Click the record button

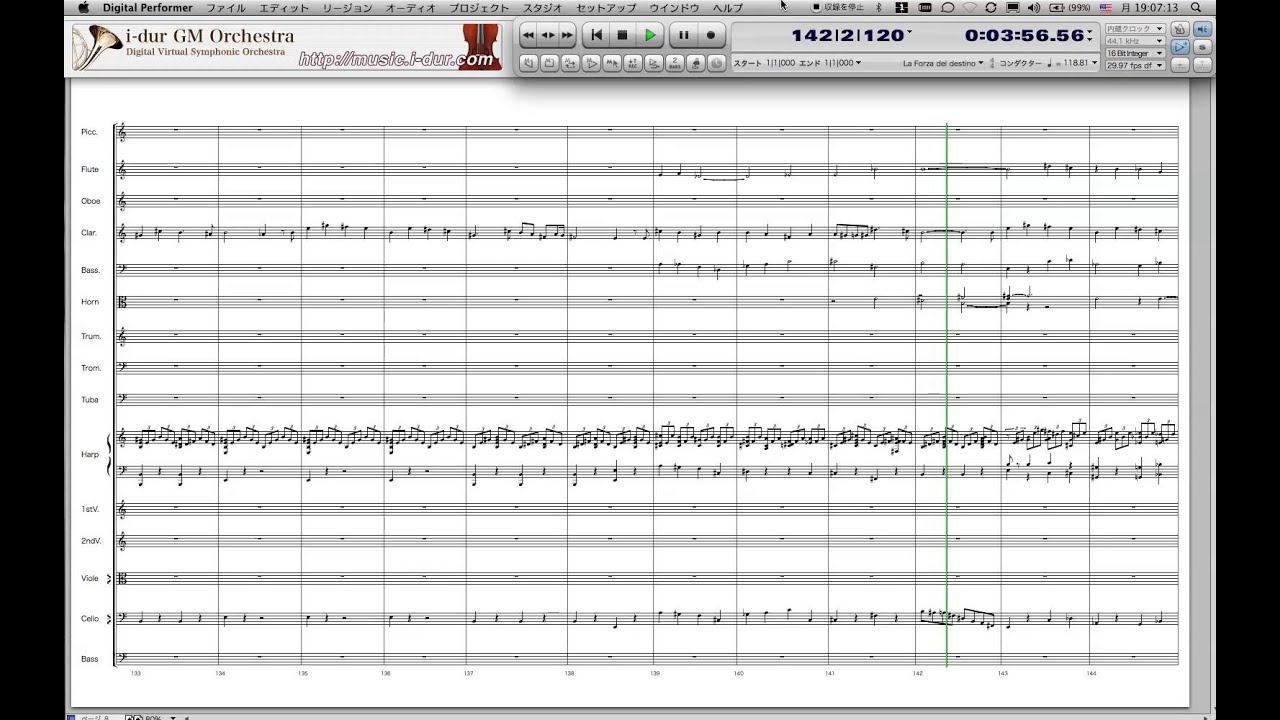[711, 35]
